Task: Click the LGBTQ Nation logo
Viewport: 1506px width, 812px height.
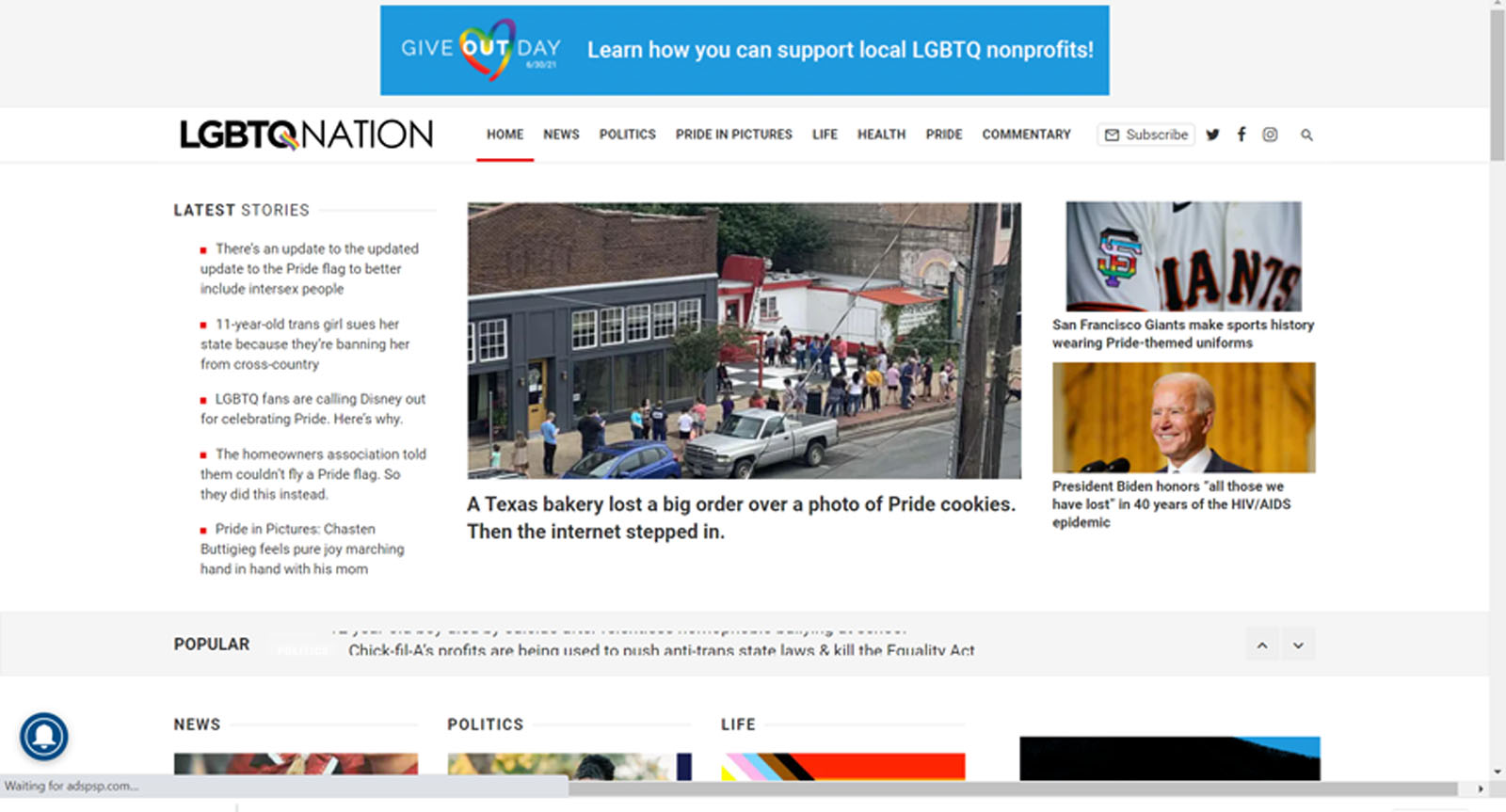Action: point(306,135)
